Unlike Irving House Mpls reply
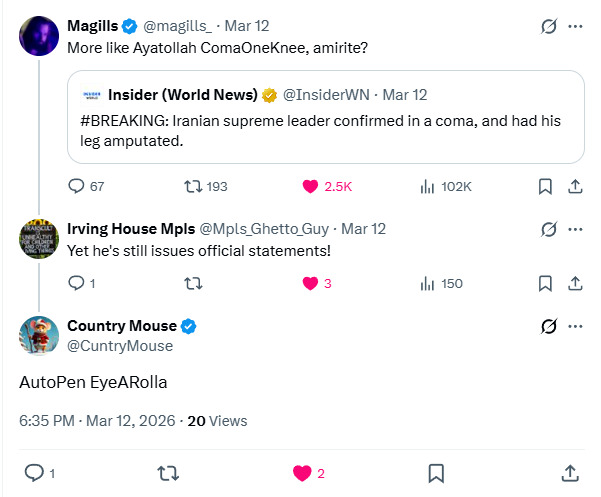This screenshot has width=601, height=497. click(311, 283)
